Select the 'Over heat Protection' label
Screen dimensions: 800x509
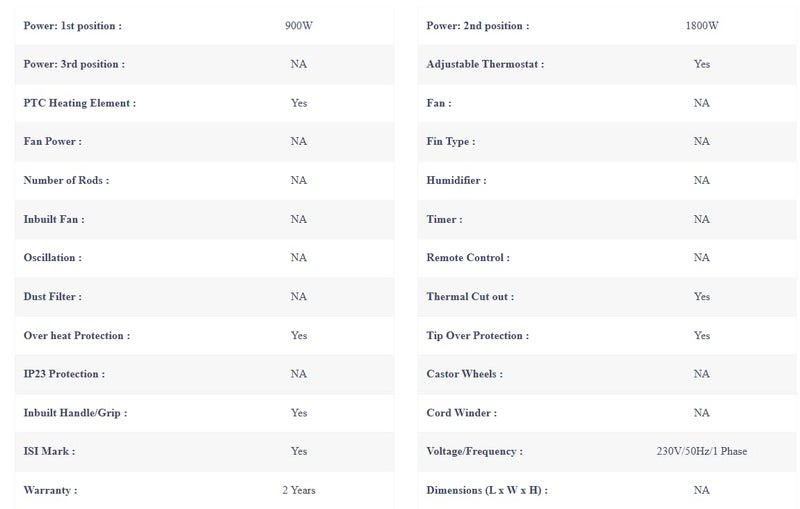click(77, 336)
